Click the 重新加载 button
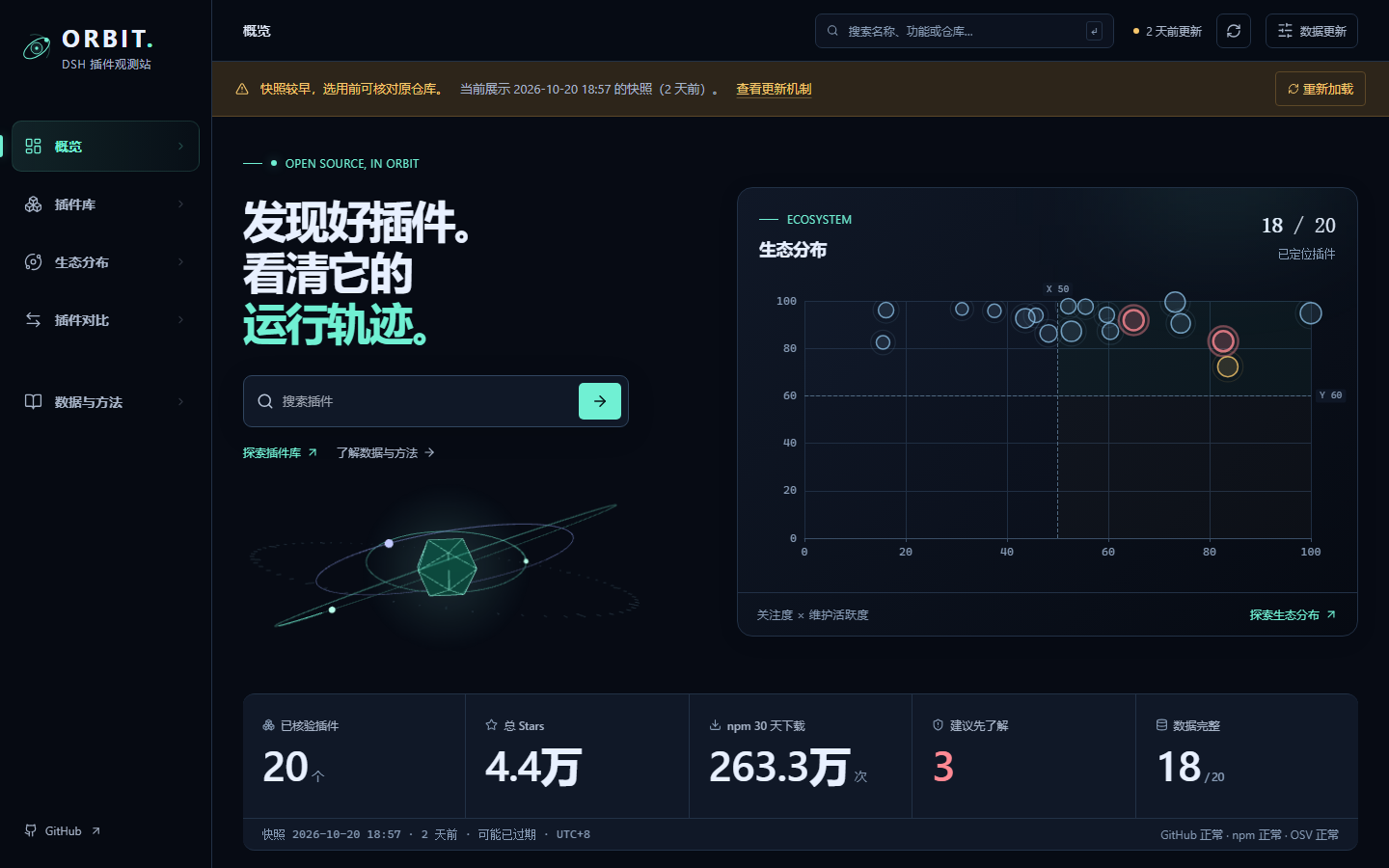 point(1321,89)
